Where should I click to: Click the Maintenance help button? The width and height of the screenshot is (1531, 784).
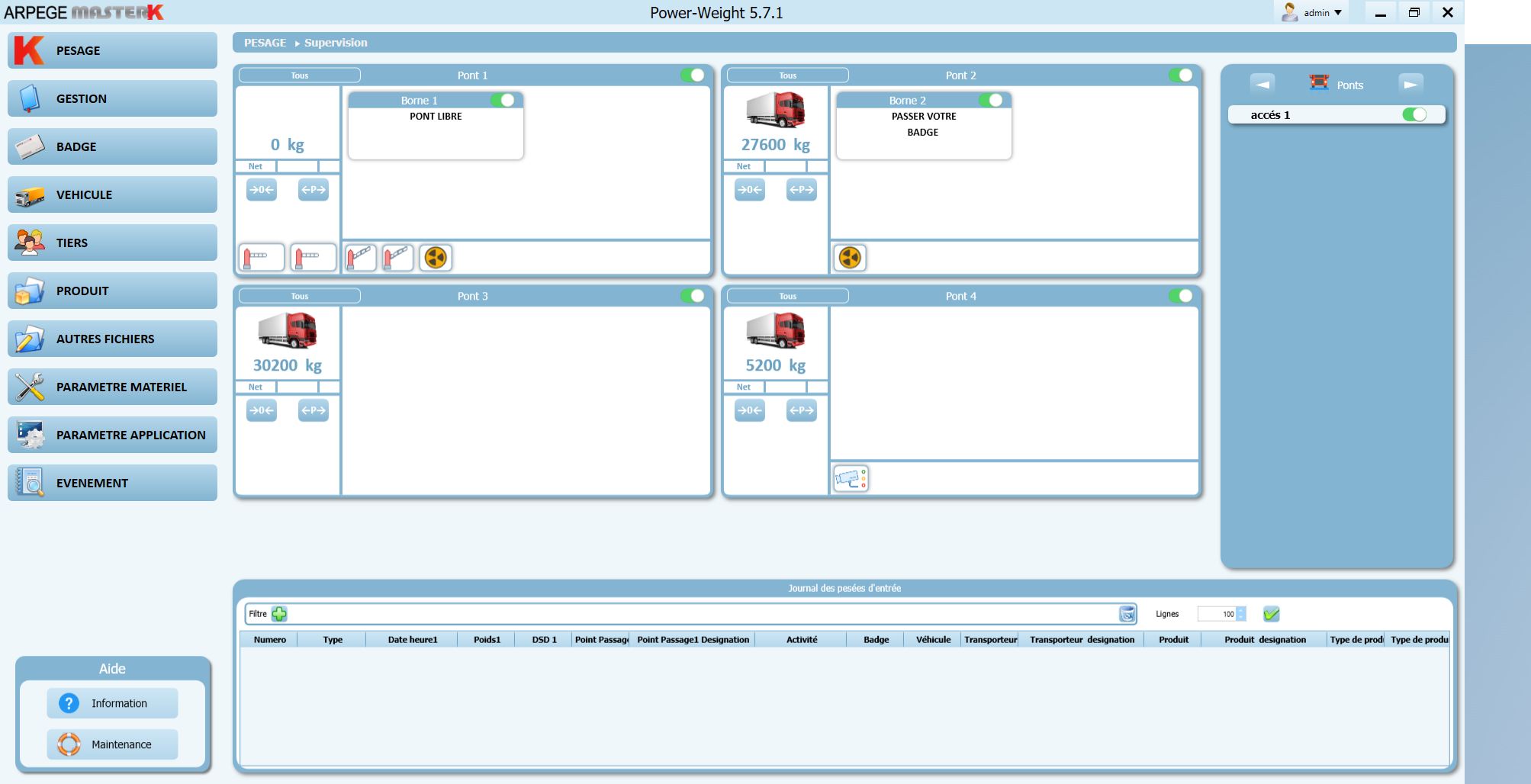tap(113, 744)
